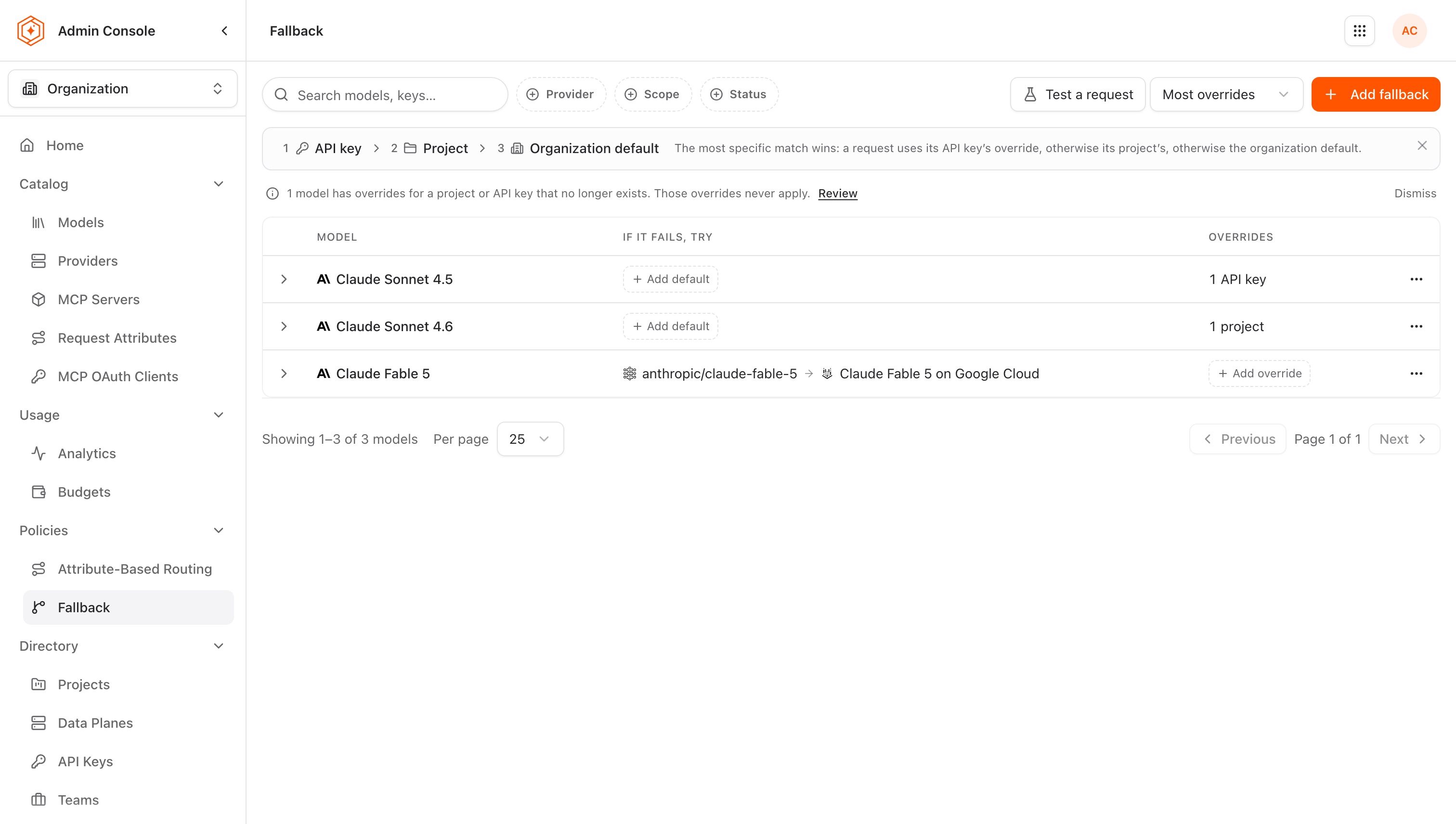Collapse the sidebar with the chevron icon
This screenshot has height=824, width=1456.
point(224,30)
